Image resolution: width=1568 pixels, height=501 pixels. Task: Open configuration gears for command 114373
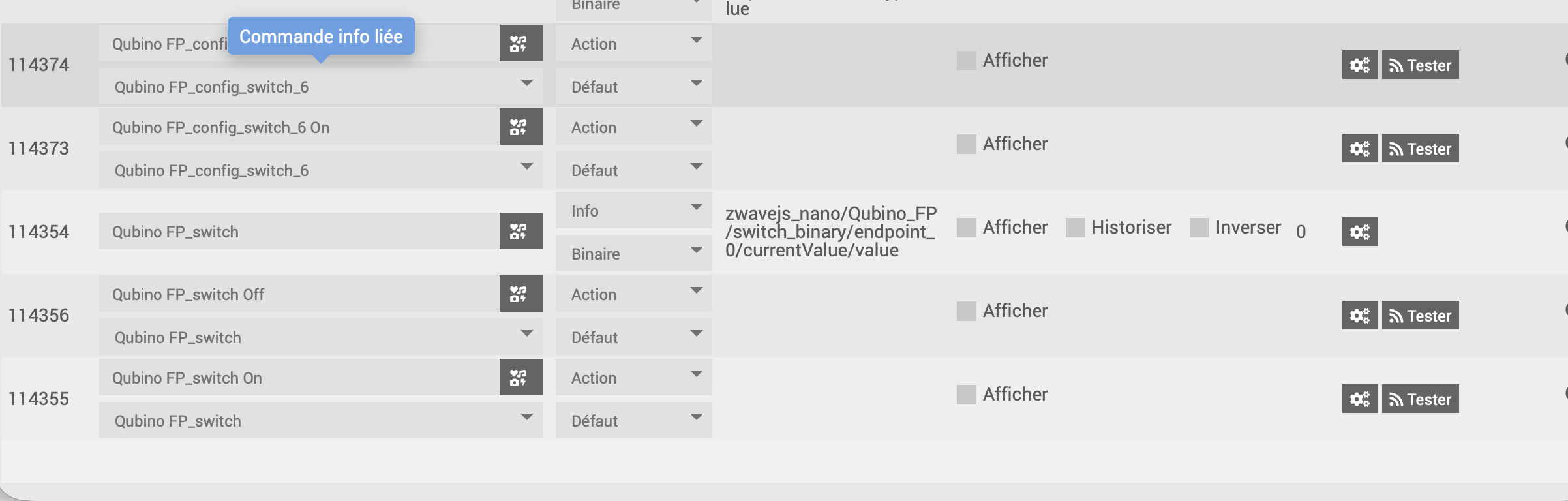[x=1359, y=148]
